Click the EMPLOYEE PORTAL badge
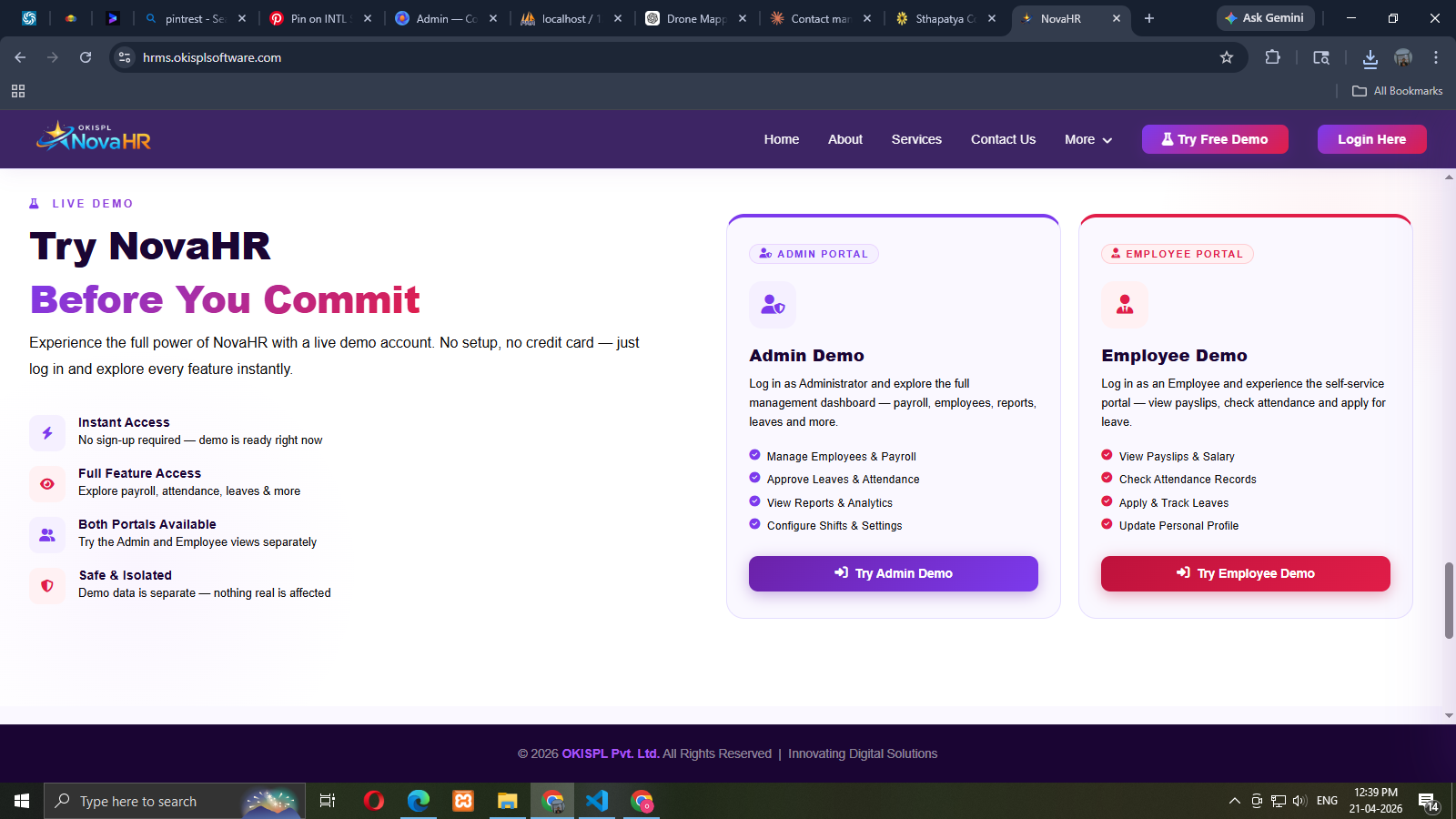The height and width of the screenshot is (819, 1456). tap(1177, 254)
